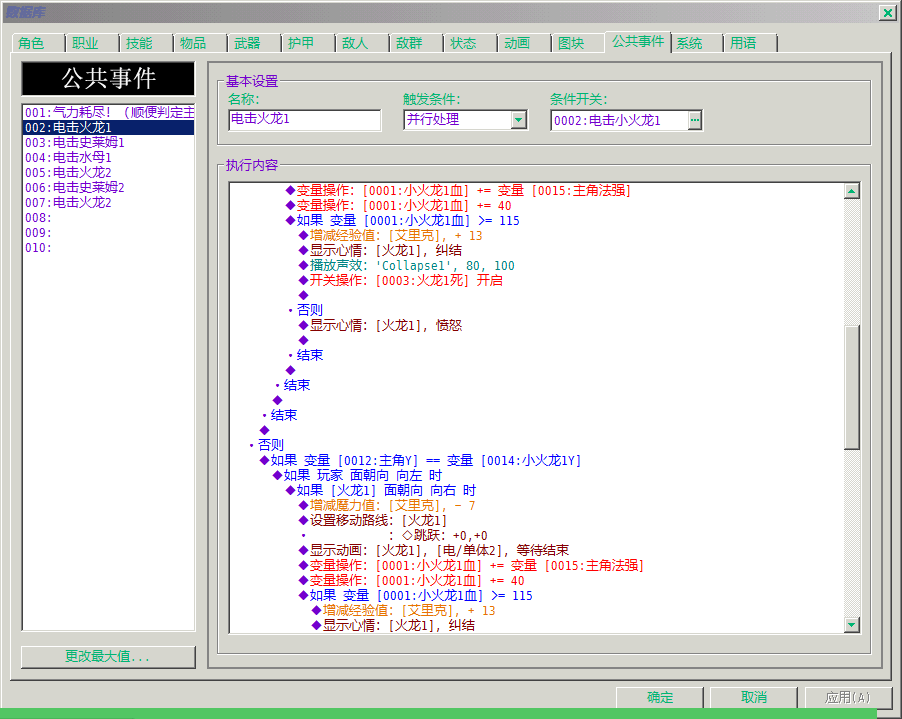The image size is (902, 719).
Task: Go to the 物品 tab
Action: pos(200,43)
